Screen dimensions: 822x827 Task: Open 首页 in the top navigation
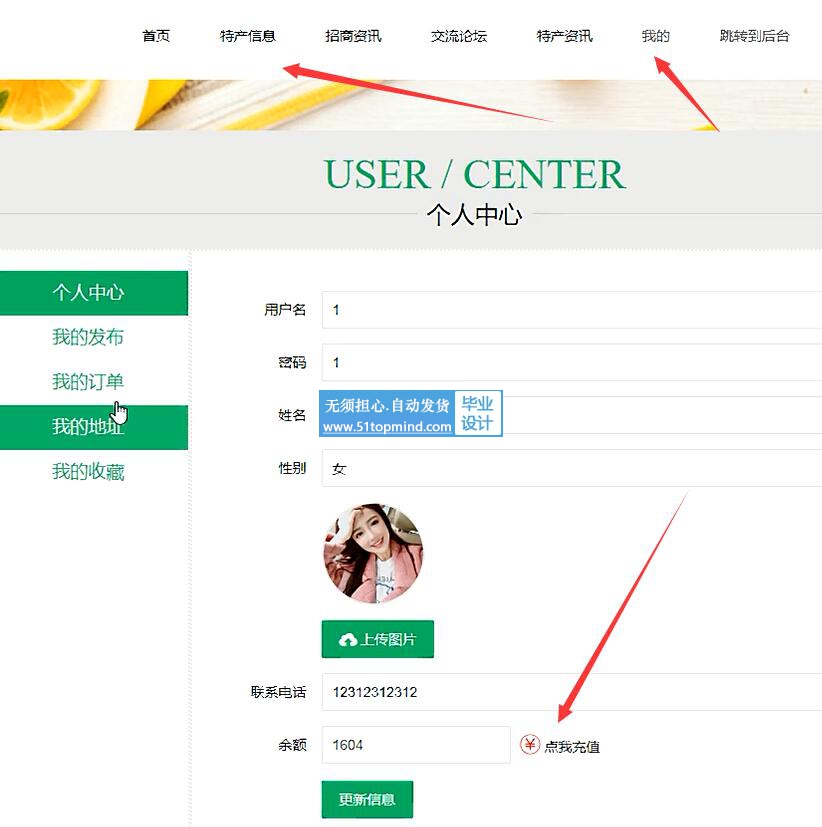pos(156,36)
